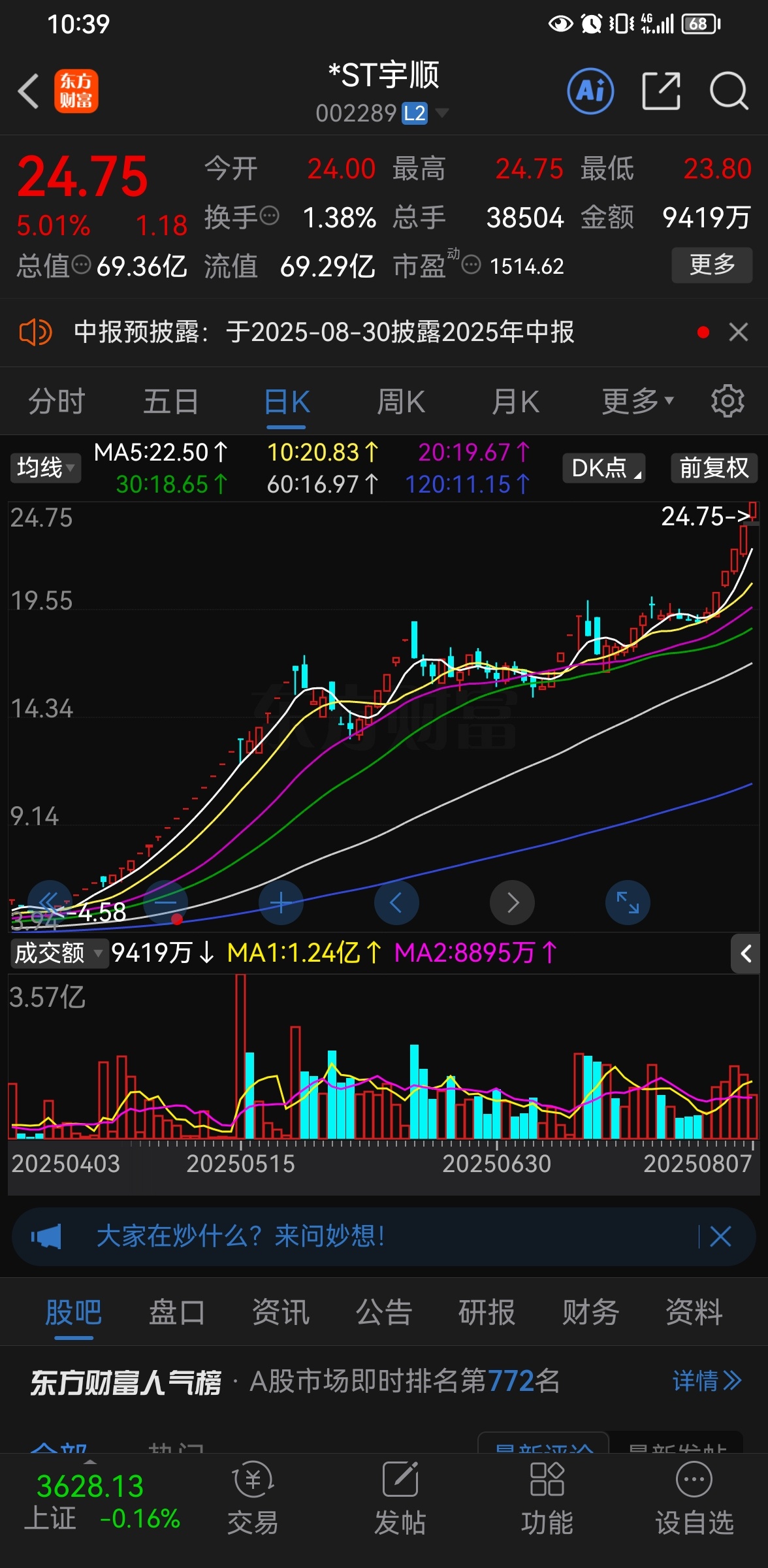This screenshot has height=1568, width=768.
Task: Close the 妙想 banner with X
Action: pyautogui.click(x=720, y=1236)
